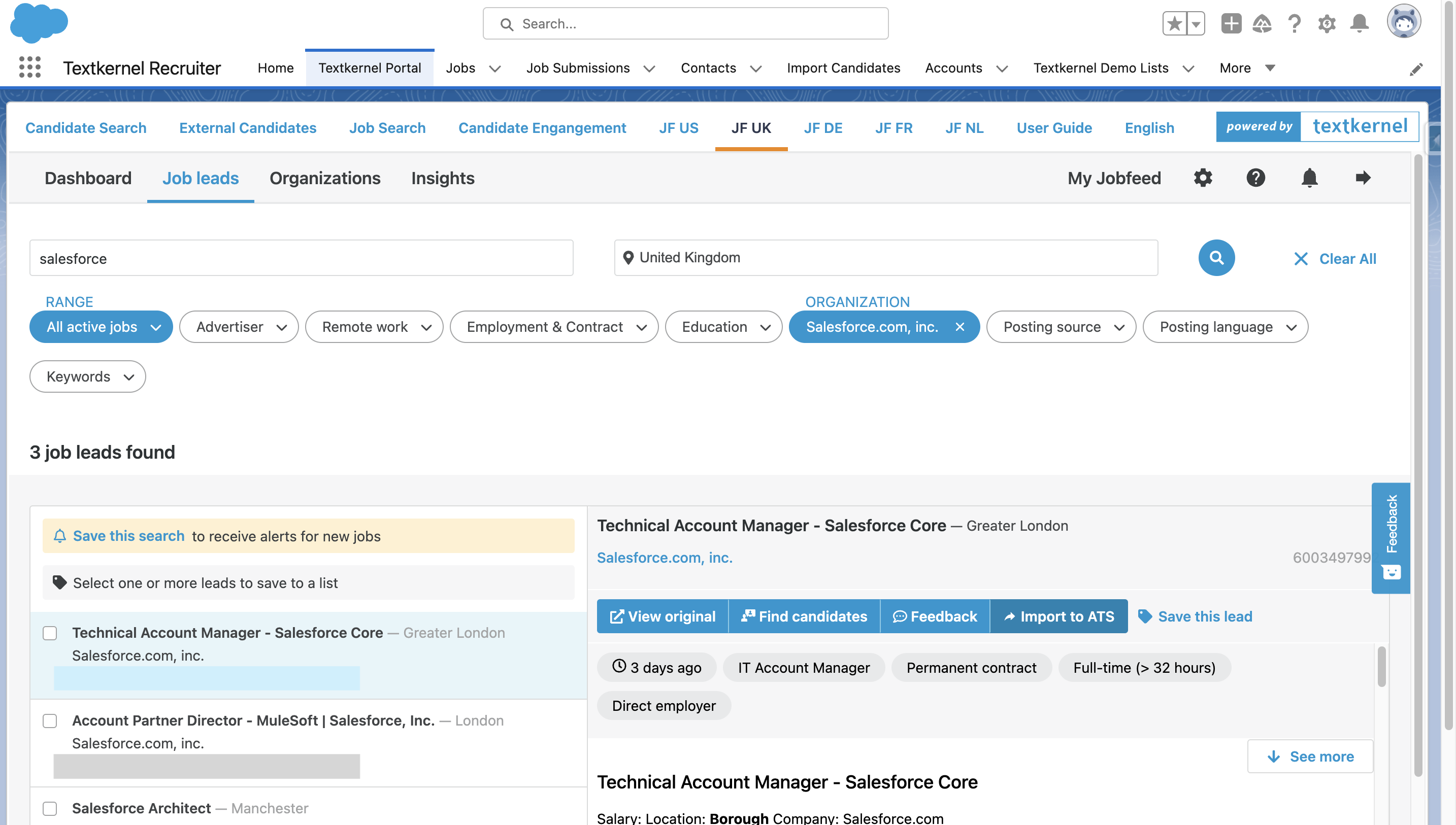Expand the Advertiser filter

click(x=239, y=327)
